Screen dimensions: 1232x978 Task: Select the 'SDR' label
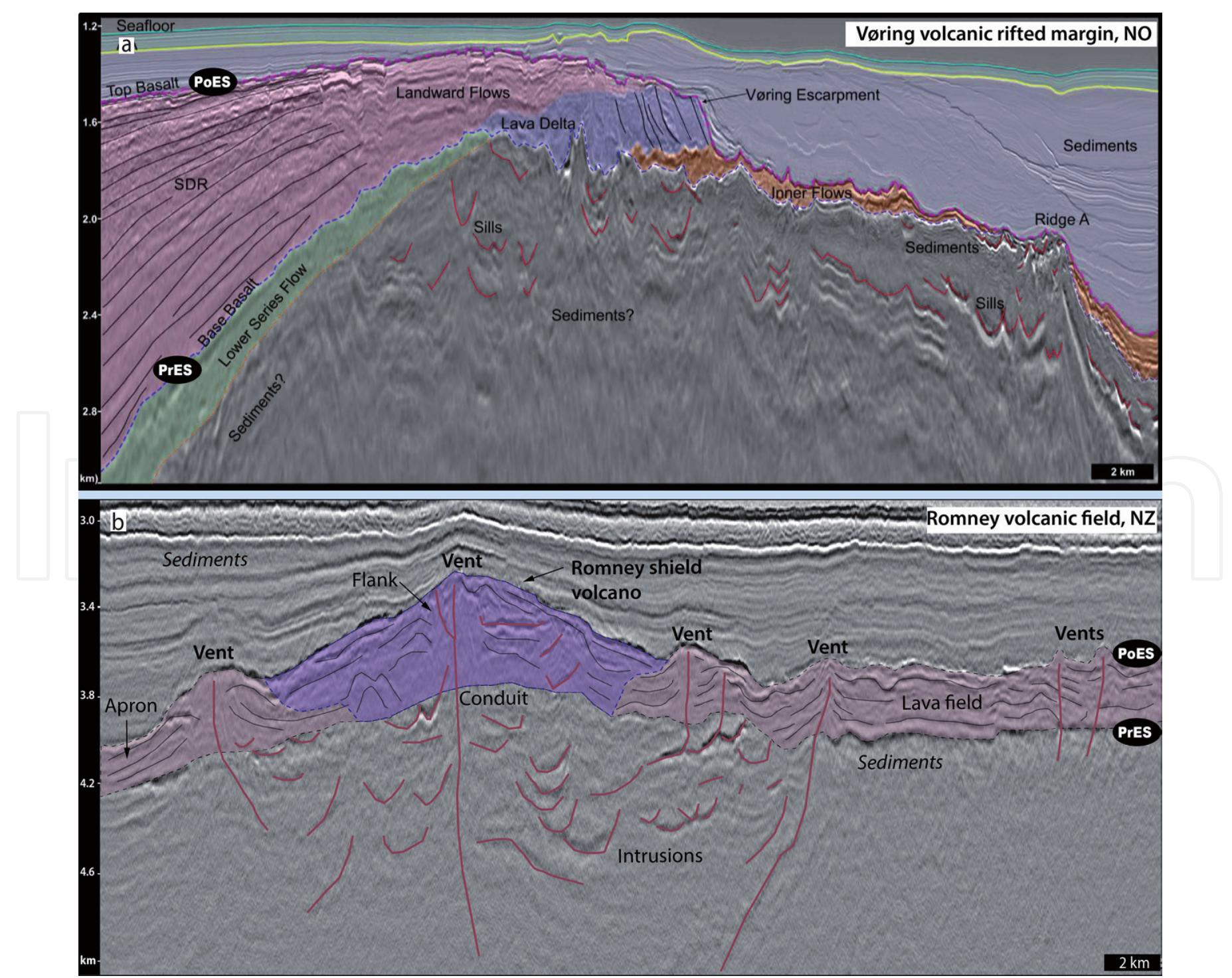[x=191, y=184]
